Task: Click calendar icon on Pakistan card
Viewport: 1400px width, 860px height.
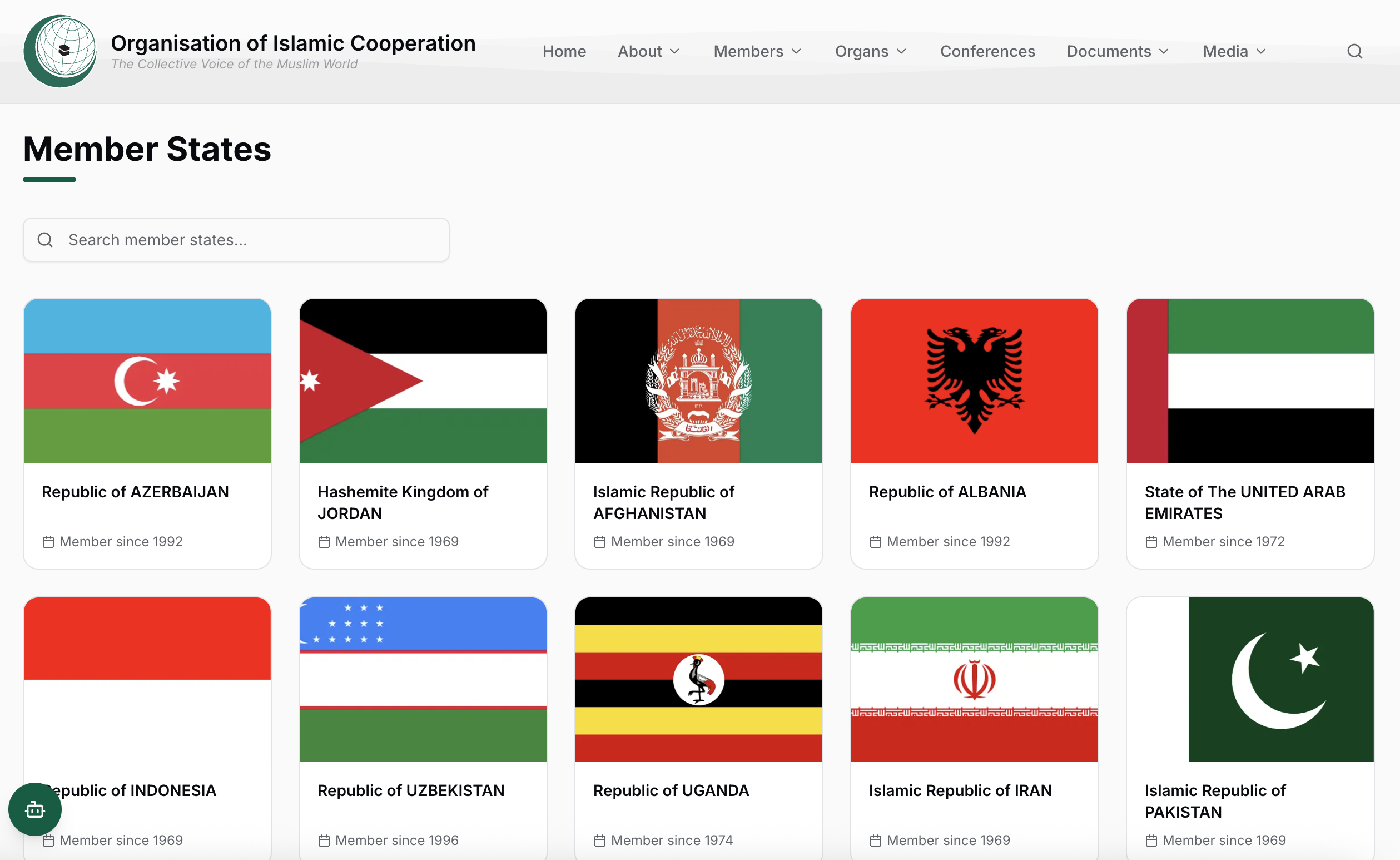Action: [1151, 841]
